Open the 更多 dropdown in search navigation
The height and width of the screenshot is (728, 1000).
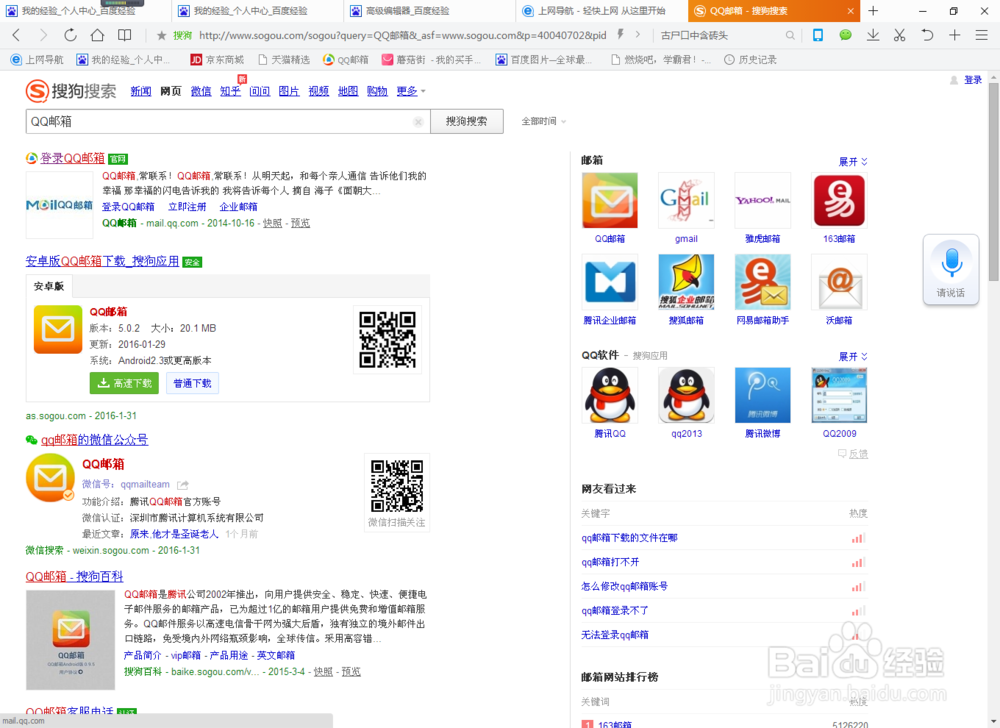pyautogui.click(x=411, y=91)
